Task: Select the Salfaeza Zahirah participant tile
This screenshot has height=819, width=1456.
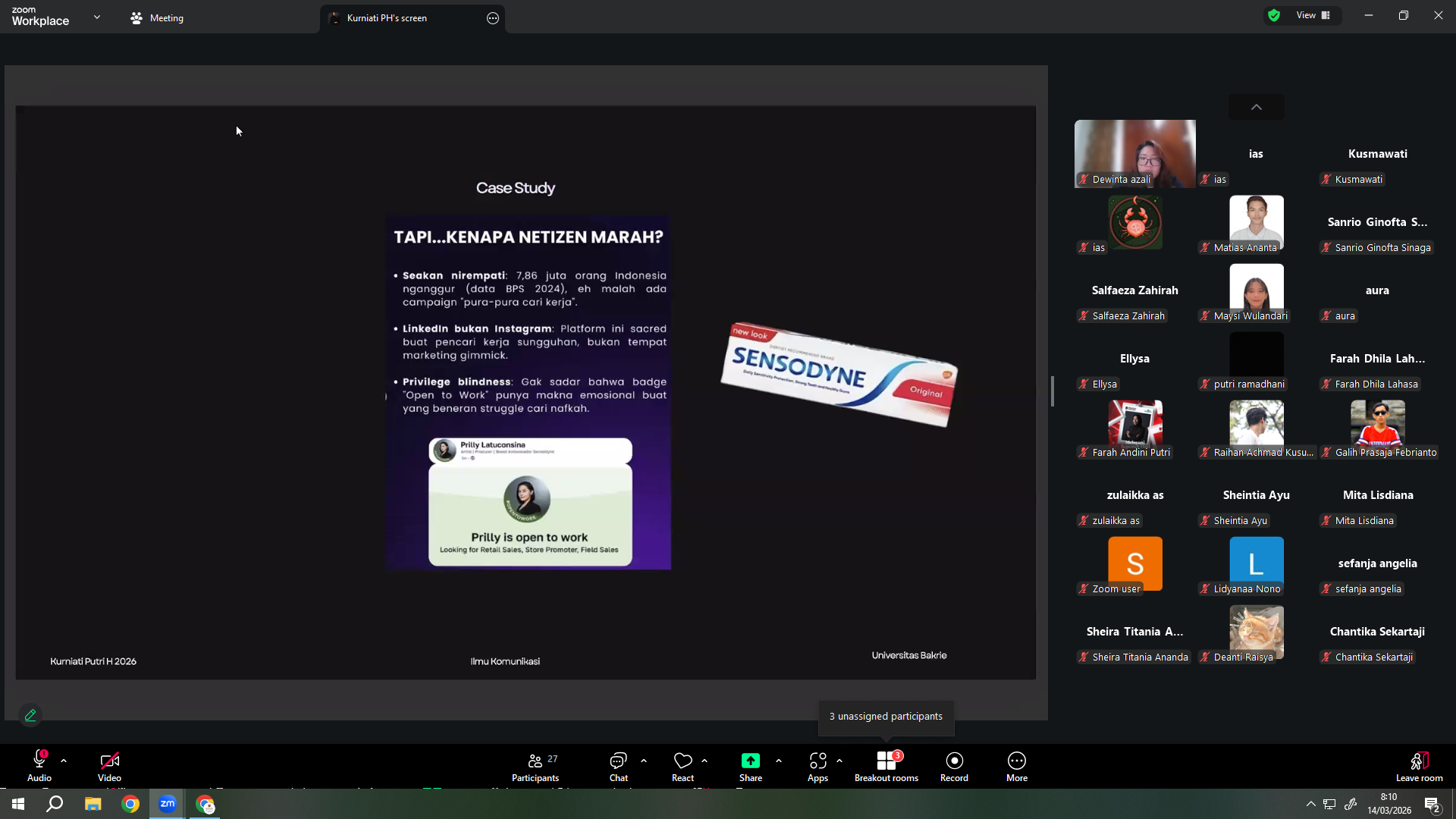Action: [x=1135, y=290]
